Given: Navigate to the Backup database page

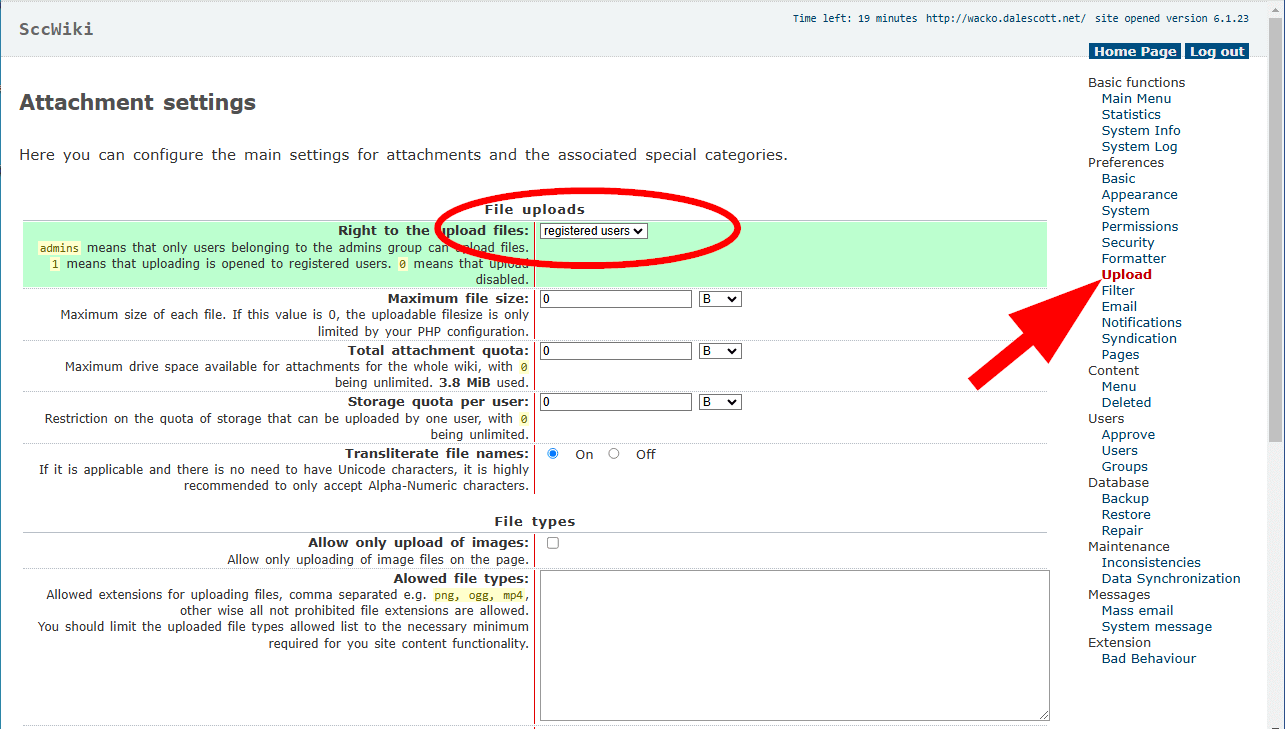Looking at the screenshot, I should click(x=1125, y=499).
